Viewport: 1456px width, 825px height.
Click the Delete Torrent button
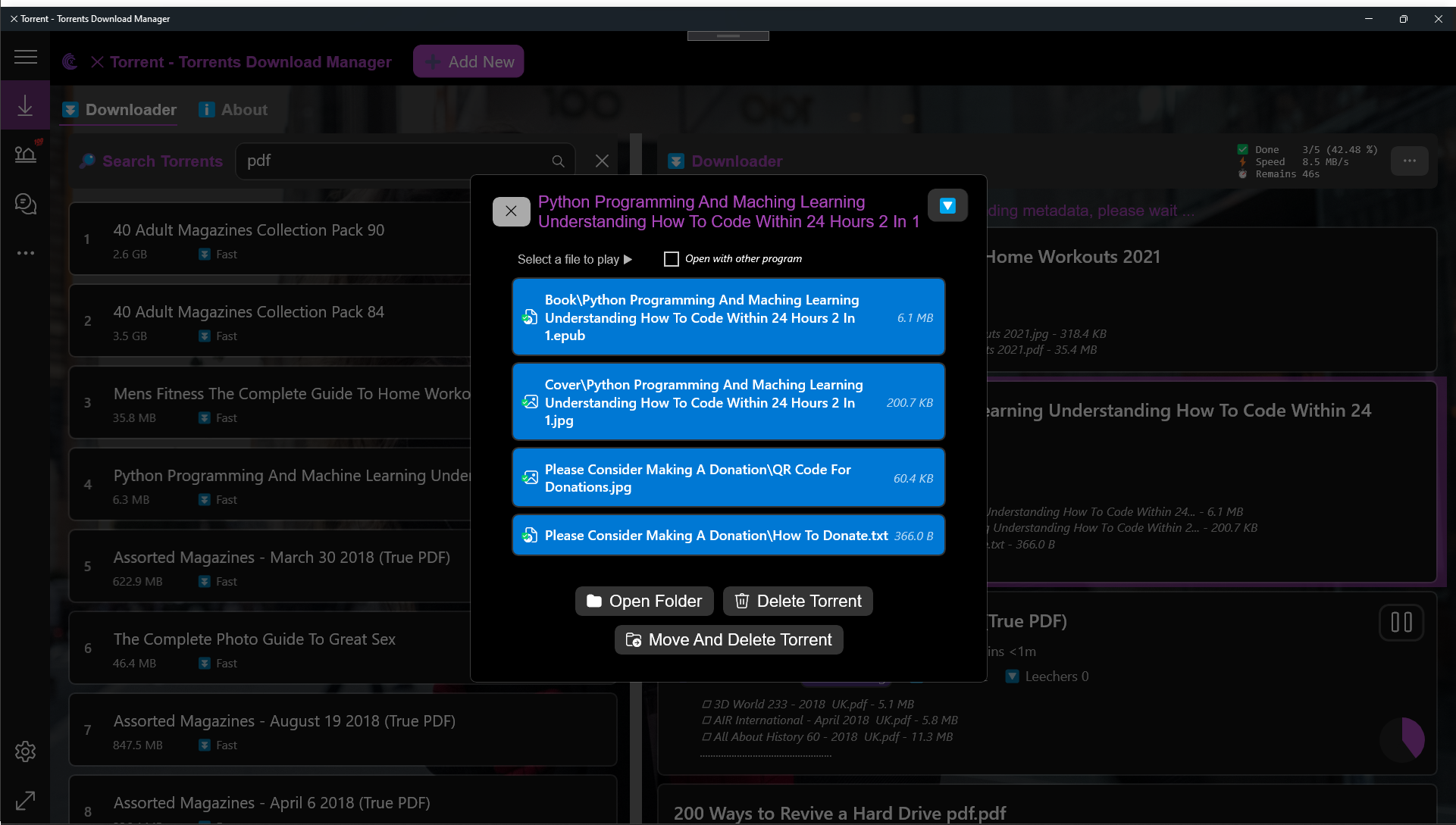pyautogui.click(x=797, y=602)
